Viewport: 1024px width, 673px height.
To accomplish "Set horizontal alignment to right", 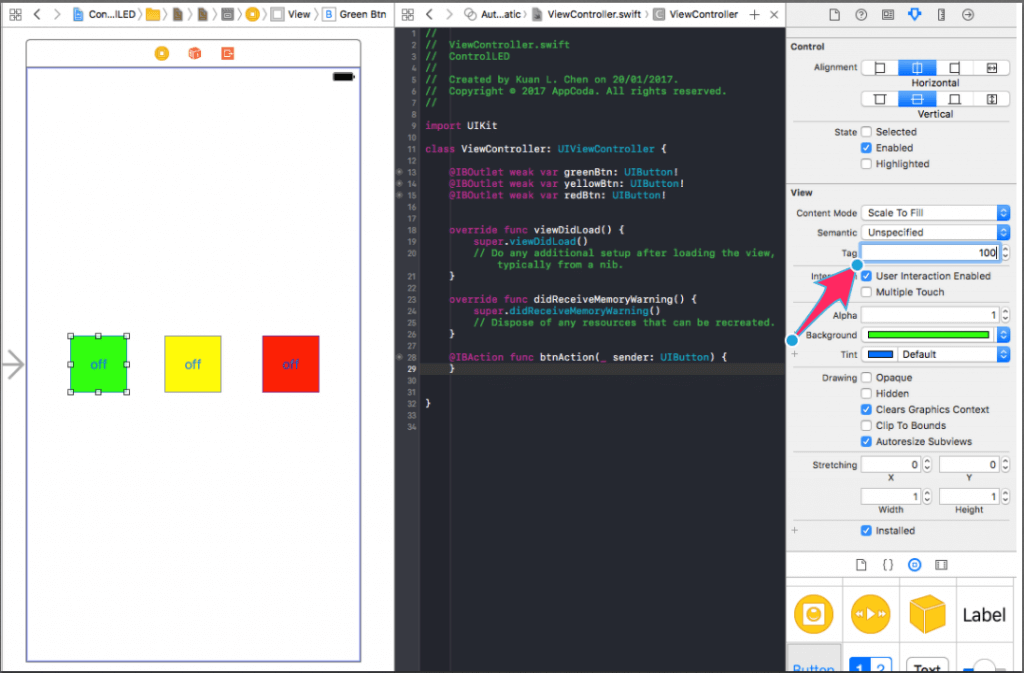I will tap(954, 68).
